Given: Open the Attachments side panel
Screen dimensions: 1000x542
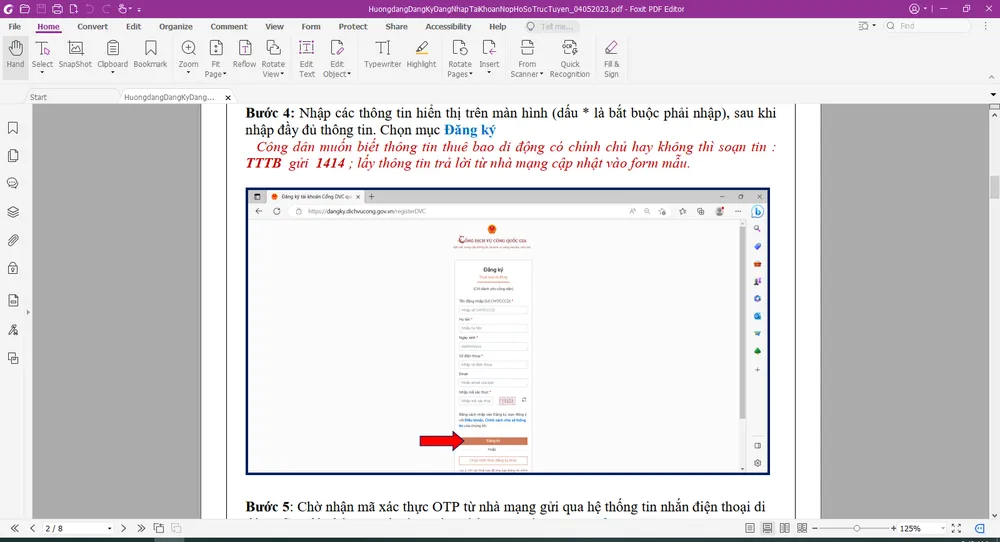Looking at the screenshot, I should [13, 240].
